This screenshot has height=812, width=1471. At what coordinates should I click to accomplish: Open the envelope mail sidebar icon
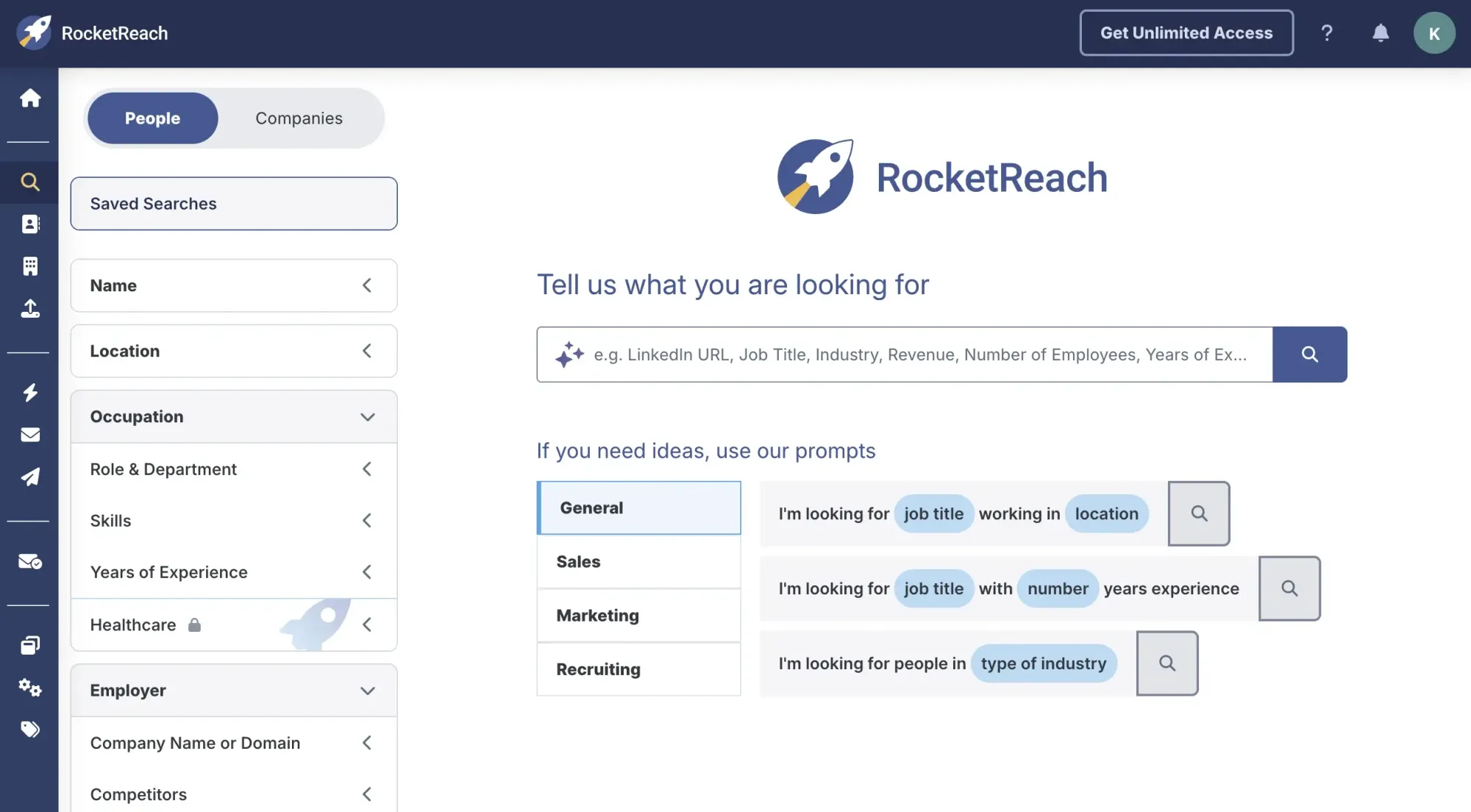tap(29, 435)
